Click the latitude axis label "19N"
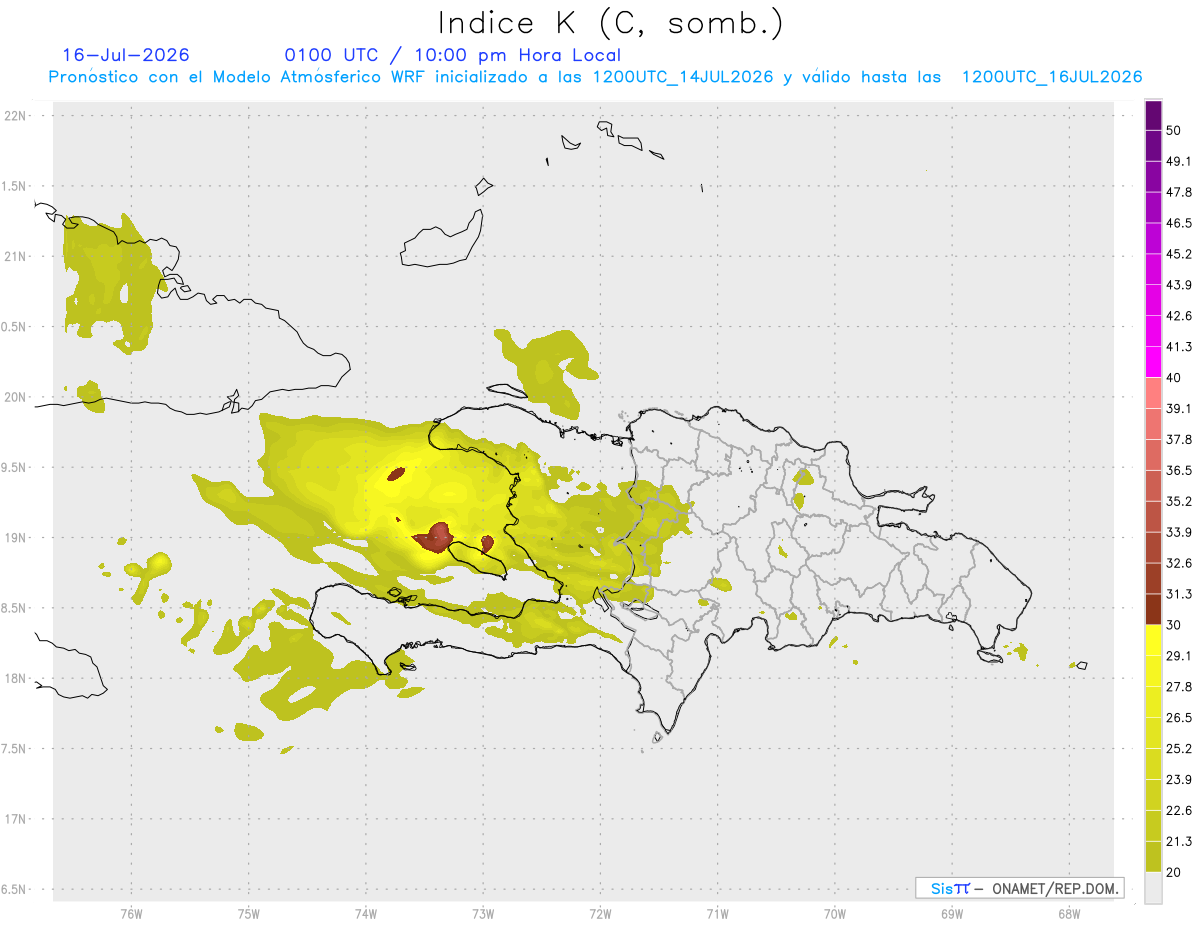 tap(17, 538)
